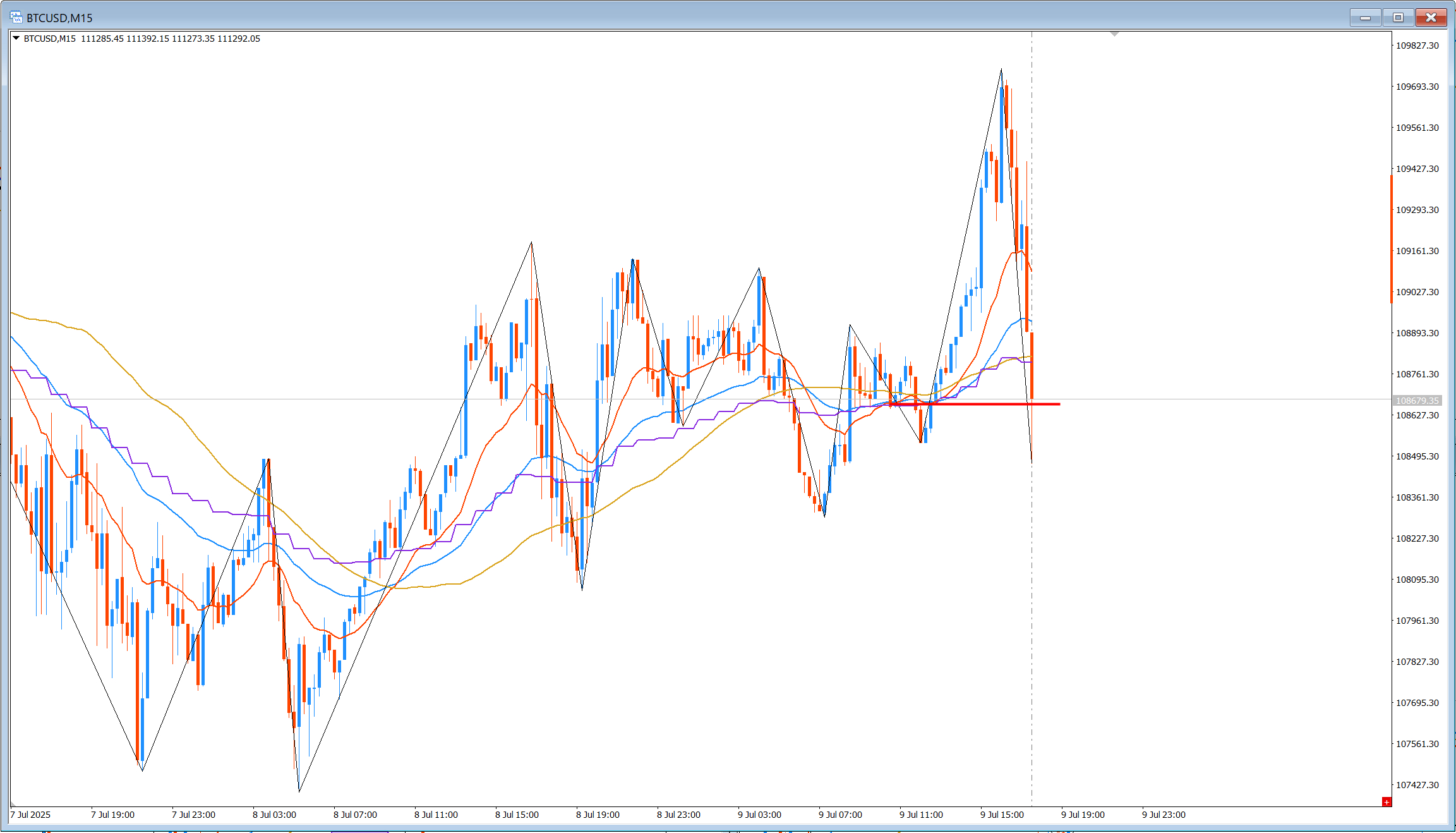Click the 108627.30 price scale label
The image size is (1456, 833).
click(1417, 415)
